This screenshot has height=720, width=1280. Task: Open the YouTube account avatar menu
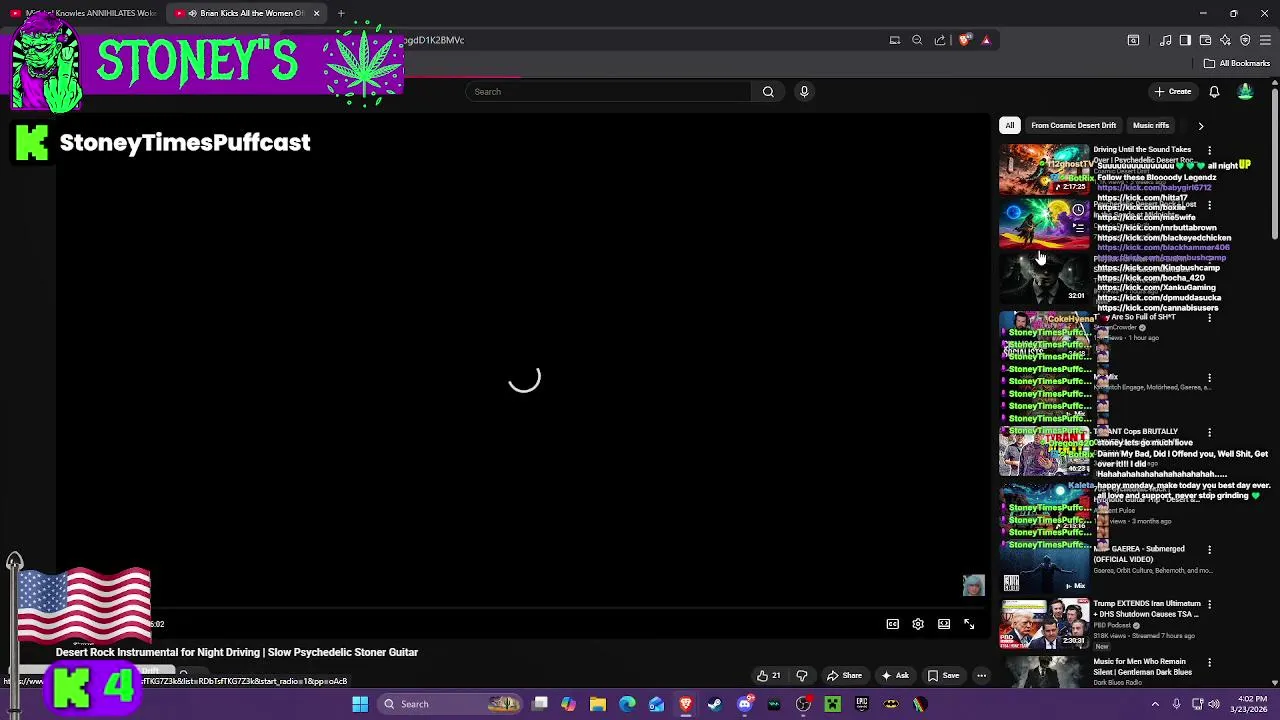click(x=1245, y=92)
